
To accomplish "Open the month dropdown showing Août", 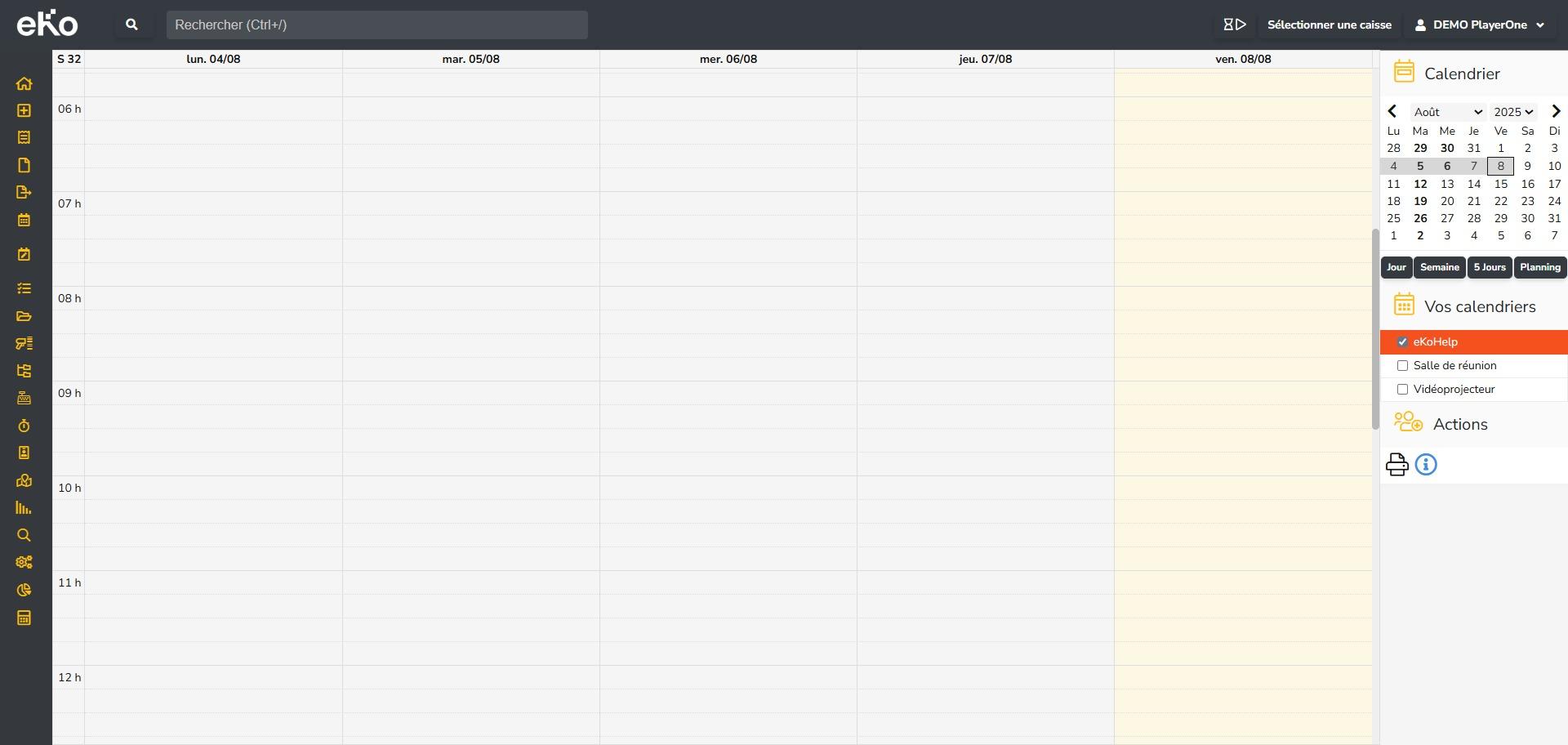I will pyautogui.click(x=1447, y=112).
